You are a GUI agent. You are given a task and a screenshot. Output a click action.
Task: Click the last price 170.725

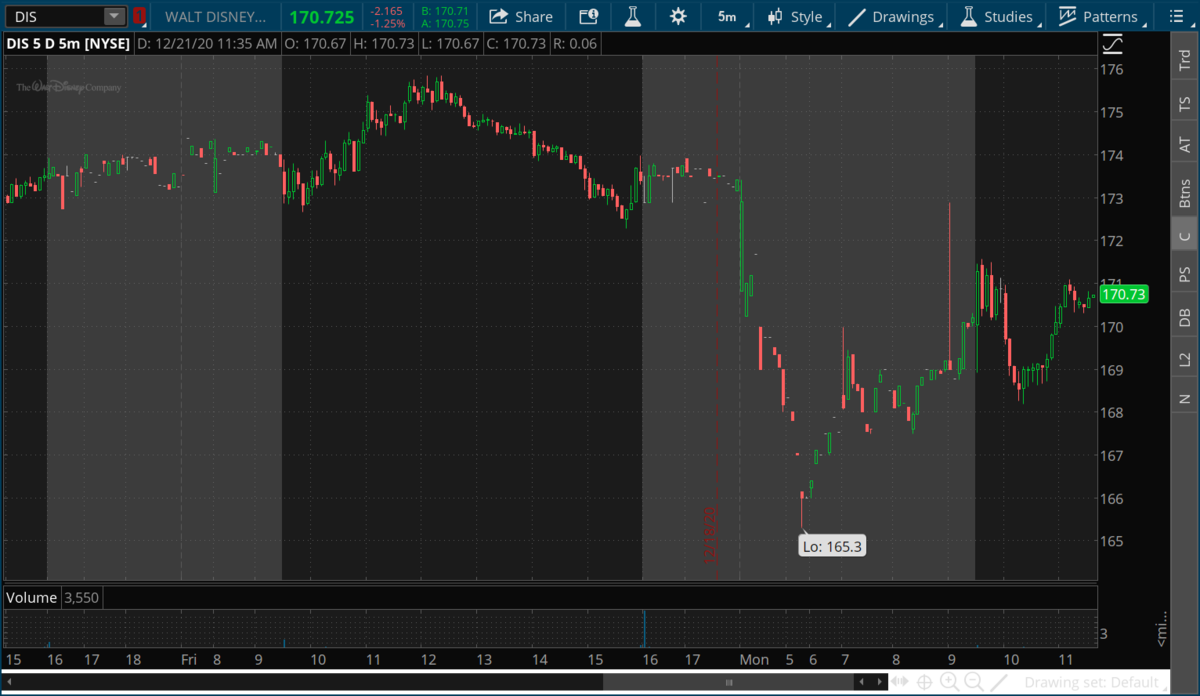[x=321, y=17]
